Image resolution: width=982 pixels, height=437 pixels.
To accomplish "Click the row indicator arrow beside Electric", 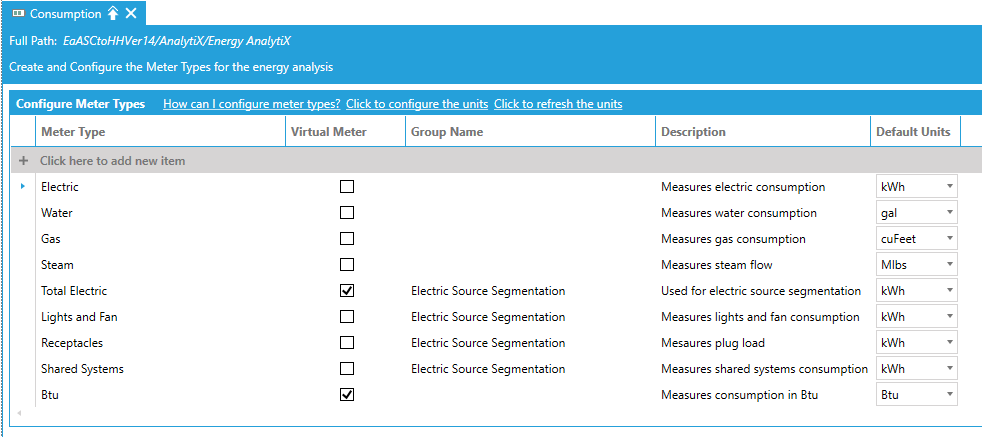I will tap(23, 186).
